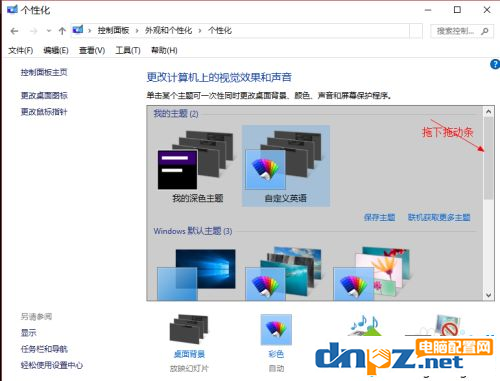500x381 pixels.
Task: Select the Windows default blue logo theme
Action: coord(197,274)
